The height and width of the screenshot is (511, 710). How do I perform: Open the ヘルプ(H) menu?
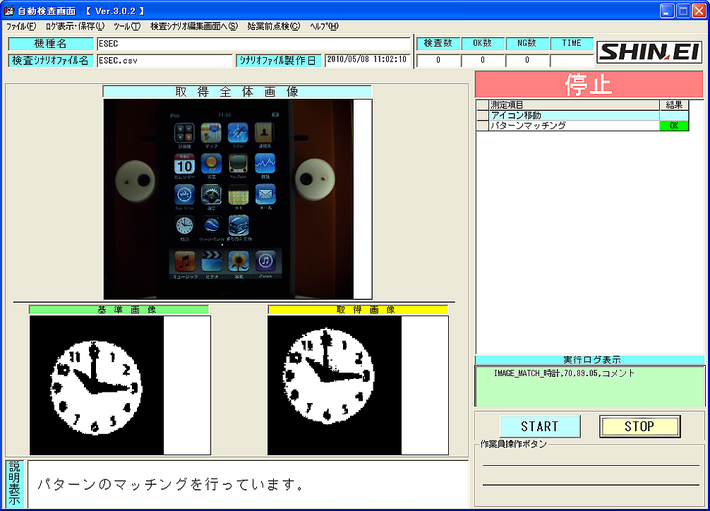(324, 26)
